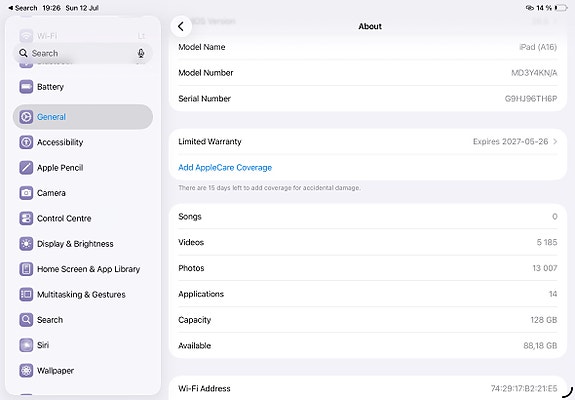Tap the Control Centre icon

point(26,219)
